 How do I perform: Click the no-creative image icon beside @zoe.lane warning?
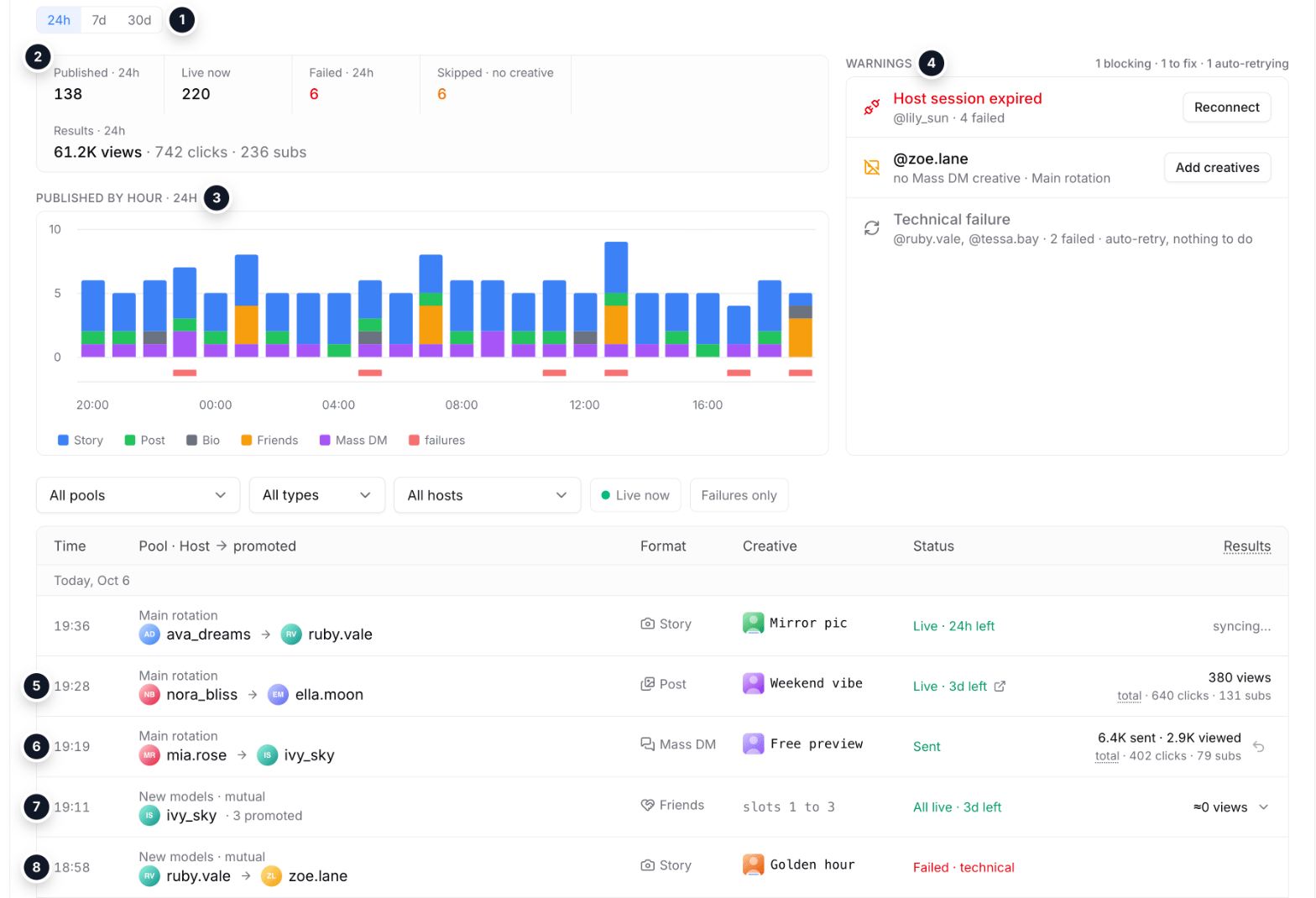pos(872,168)
